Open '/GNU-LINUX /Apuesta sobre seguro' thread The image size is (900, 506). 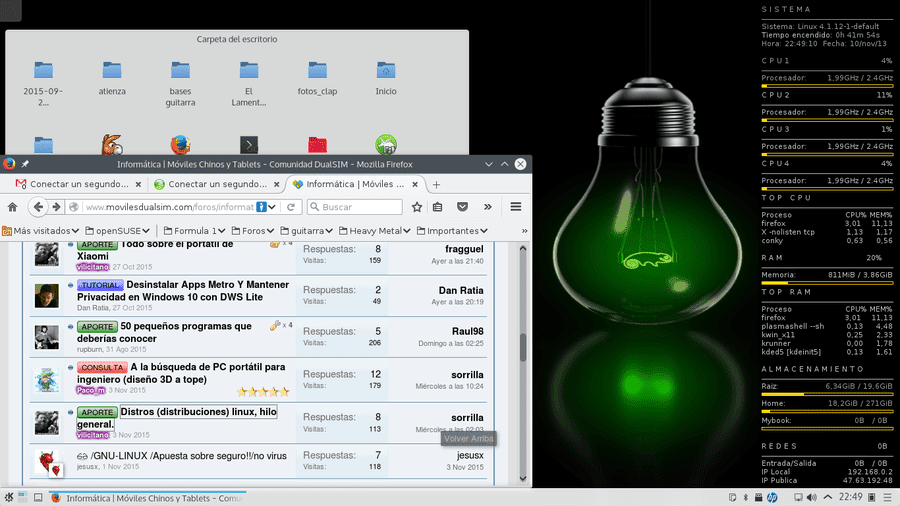point(188,456)
